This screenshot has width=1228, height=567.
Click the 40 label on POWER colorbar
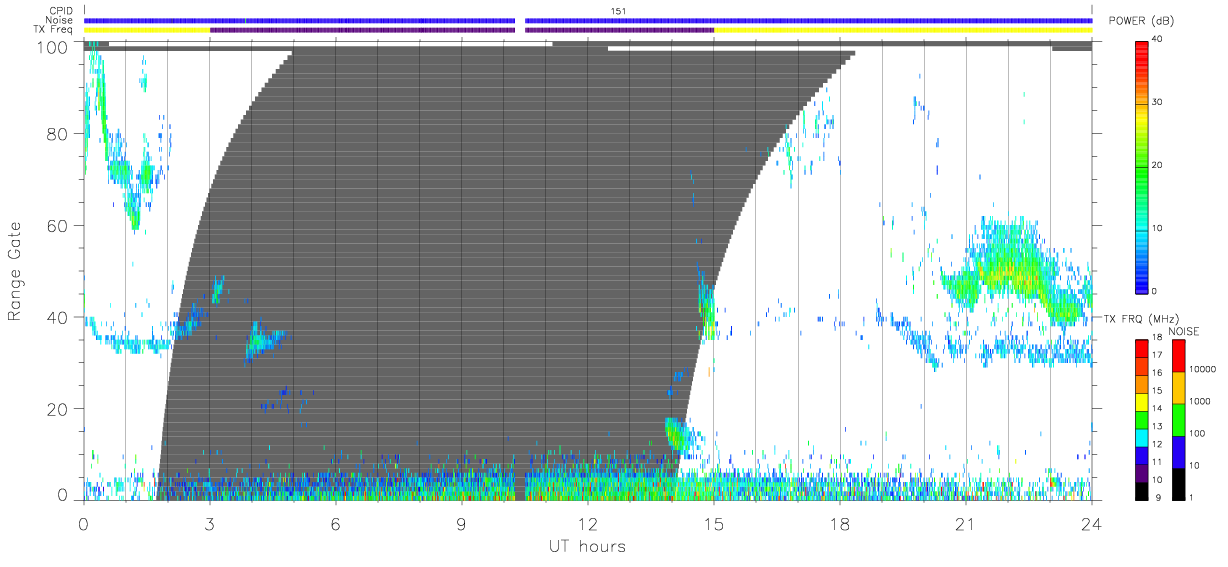(1158, 38)
